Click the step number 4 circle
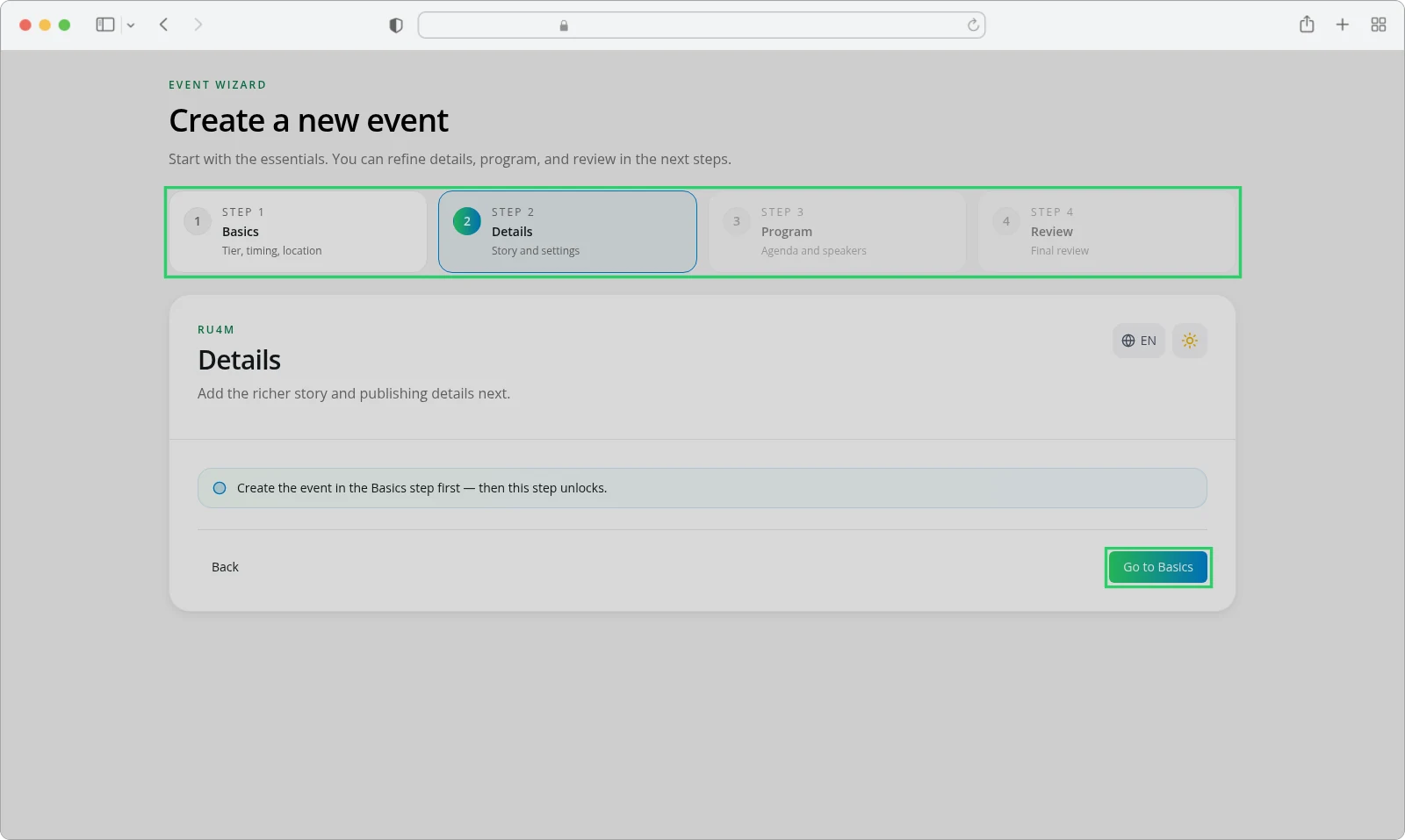Viewport: 1405px width, 840px height. [x=1006, y=221]
